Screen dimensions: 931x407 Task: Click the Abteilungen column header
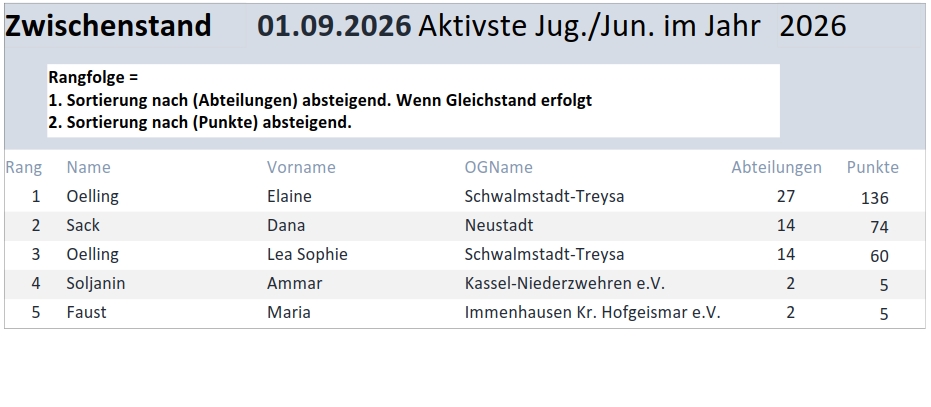click(776, 168)
